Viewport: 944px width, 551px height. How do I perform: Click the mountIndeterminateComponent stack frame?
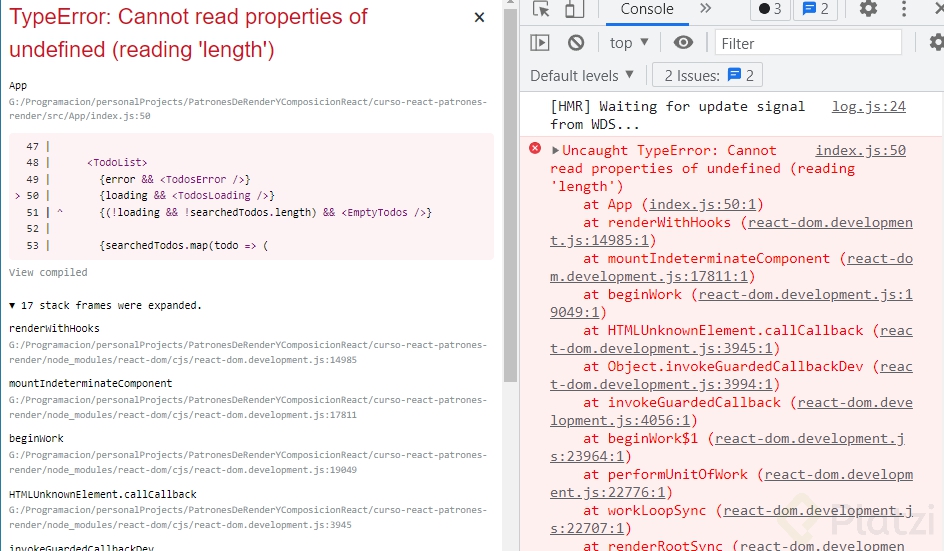click(x=90, y=384)
